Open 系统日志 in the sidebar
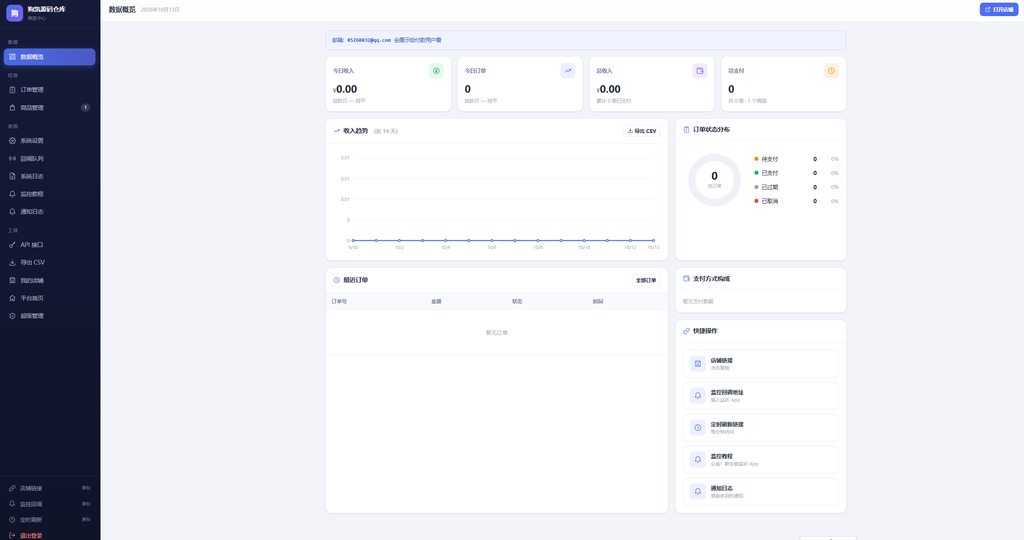 [50, 176]
